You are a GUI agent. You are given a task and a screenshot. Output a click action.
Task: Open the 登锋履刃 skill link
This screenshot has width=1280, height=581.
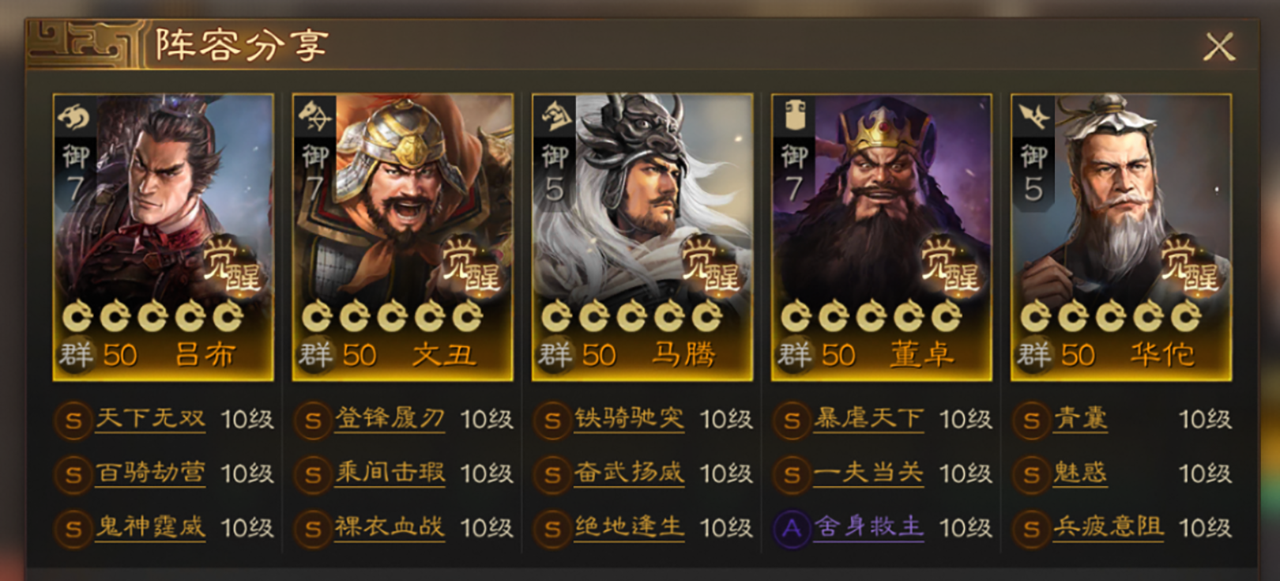[x=390, y=419]
